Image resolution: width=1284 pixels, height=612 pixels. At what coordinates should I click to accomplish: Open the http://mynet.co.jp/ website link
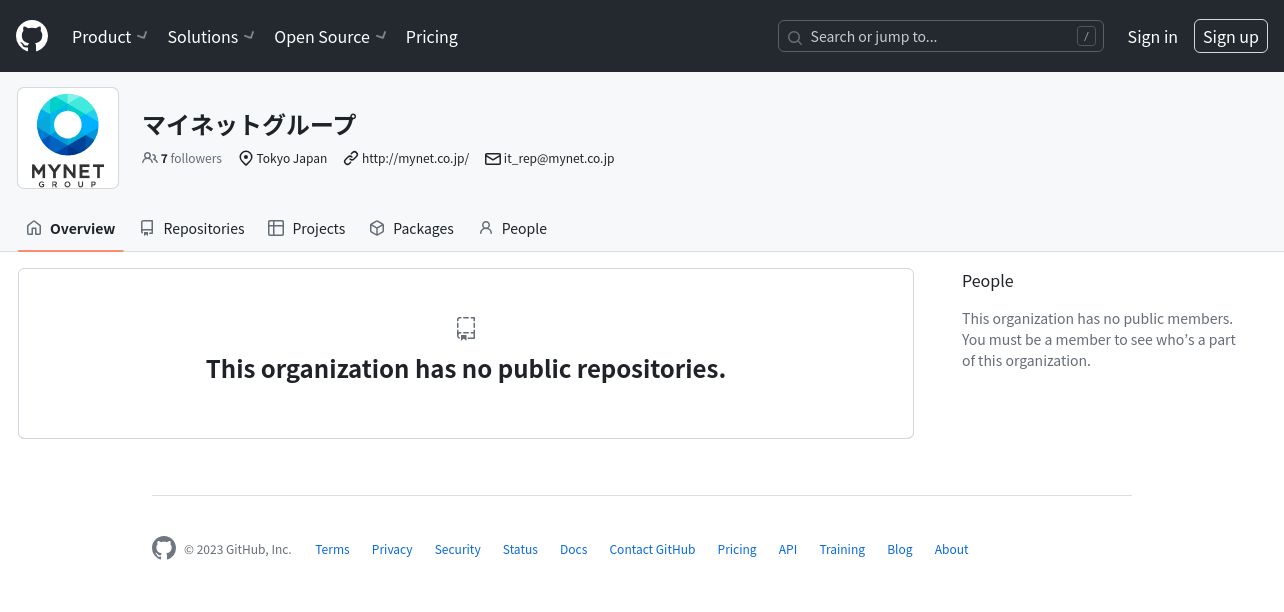tap(415, 158)
